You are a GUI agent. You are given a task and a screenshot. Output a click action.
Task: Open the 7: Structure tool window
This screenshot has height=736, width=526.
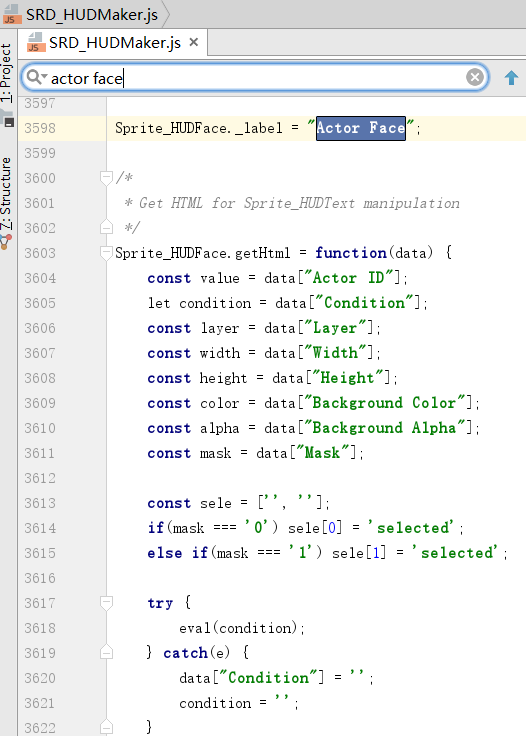6,194
